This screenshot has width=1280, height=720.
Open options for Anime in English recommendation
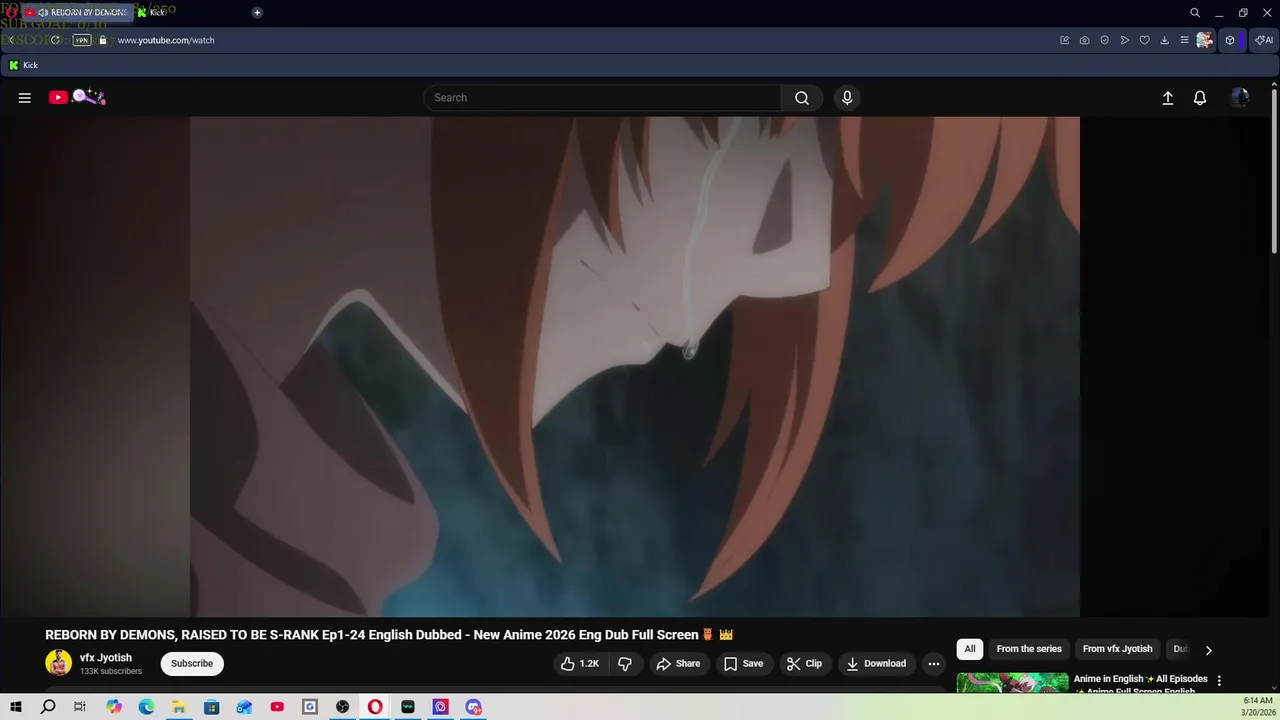point(1219,681)
